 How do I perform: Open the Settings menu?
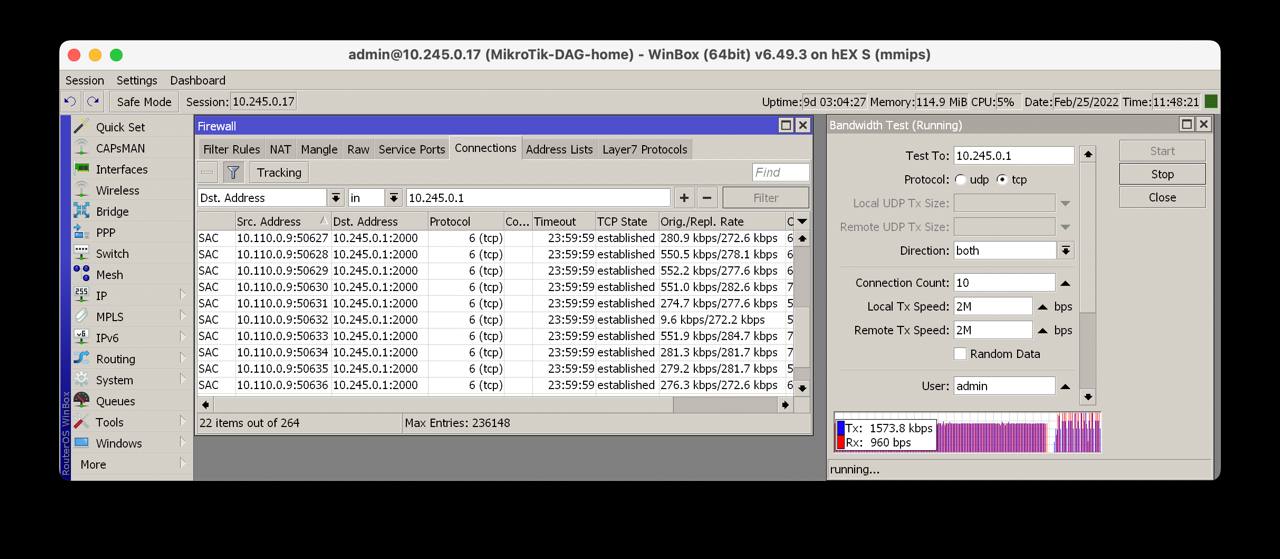click(x=137, y=80)
